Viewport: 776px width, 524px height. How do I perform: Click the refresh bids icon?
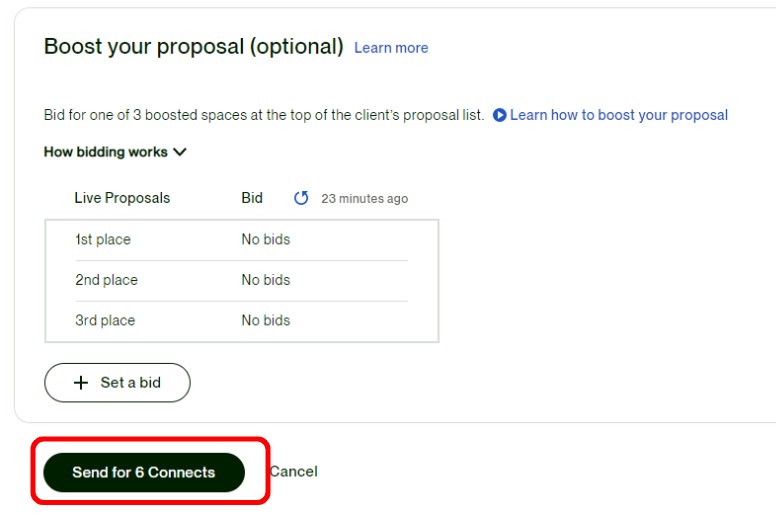301,198
